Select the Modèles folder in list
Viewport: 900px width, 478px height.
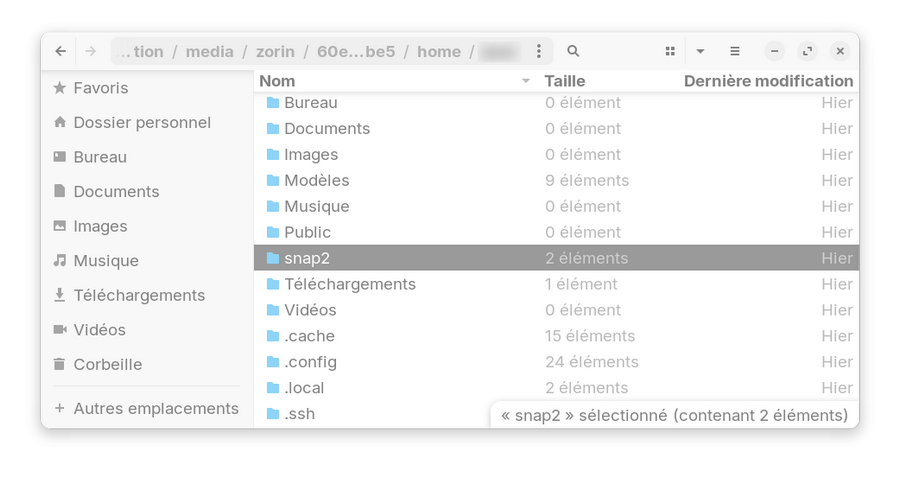pos(316,180)
